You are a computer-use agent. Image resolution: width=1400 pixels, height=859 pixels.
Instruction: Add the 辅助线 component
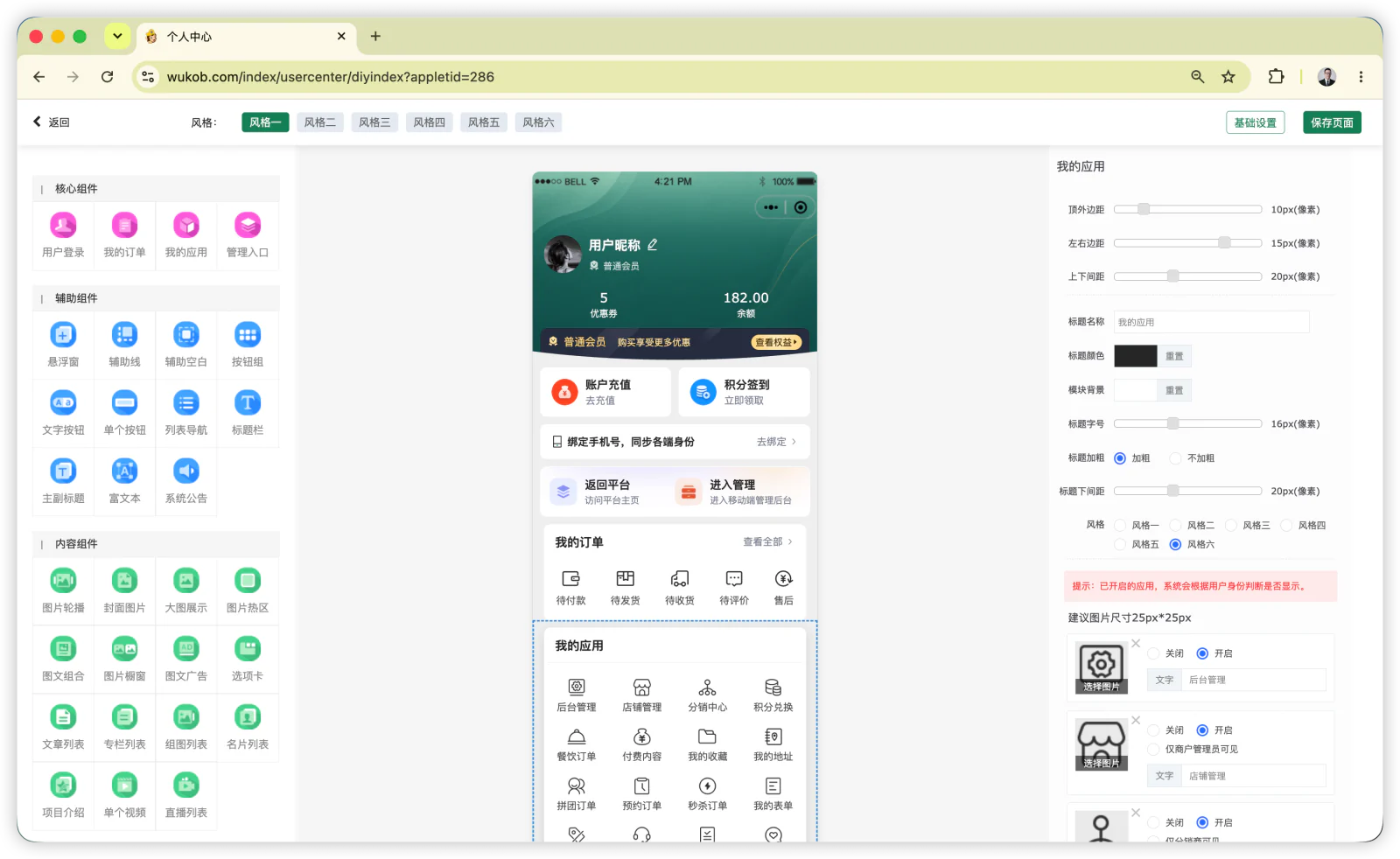[124, 345]
